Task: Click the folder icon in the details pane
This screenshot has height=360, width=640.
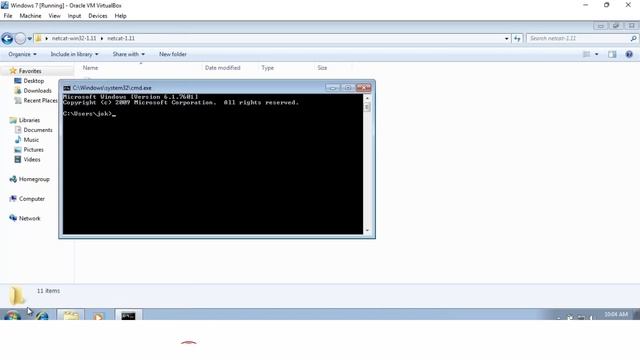Action: click(17, 296)
